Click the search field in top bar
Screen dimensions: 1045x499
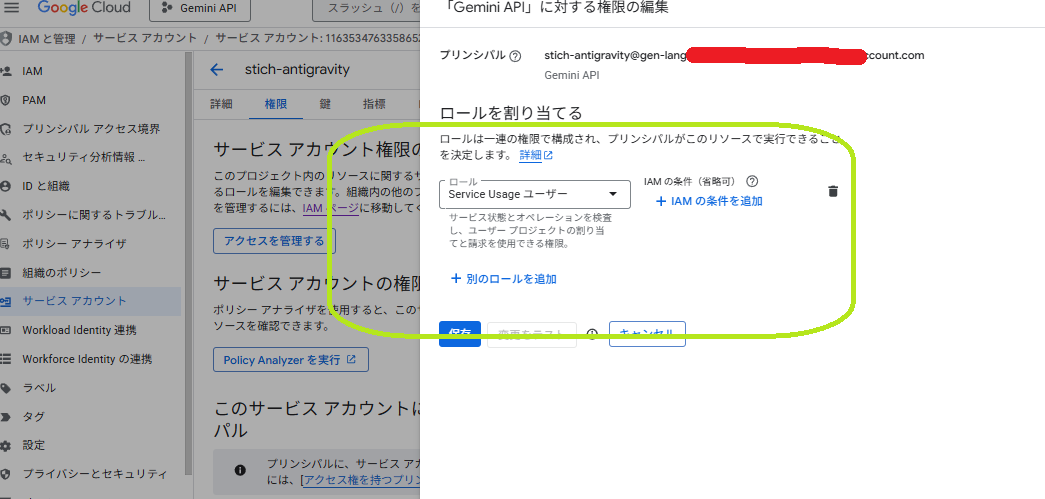(365, 10)
